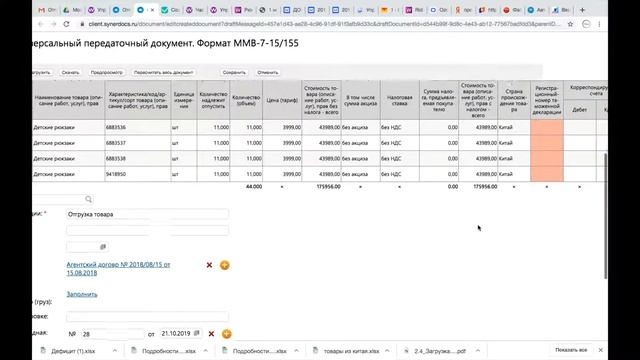Expand options for товары из китая.xlsx download

(x=387, y=351)
